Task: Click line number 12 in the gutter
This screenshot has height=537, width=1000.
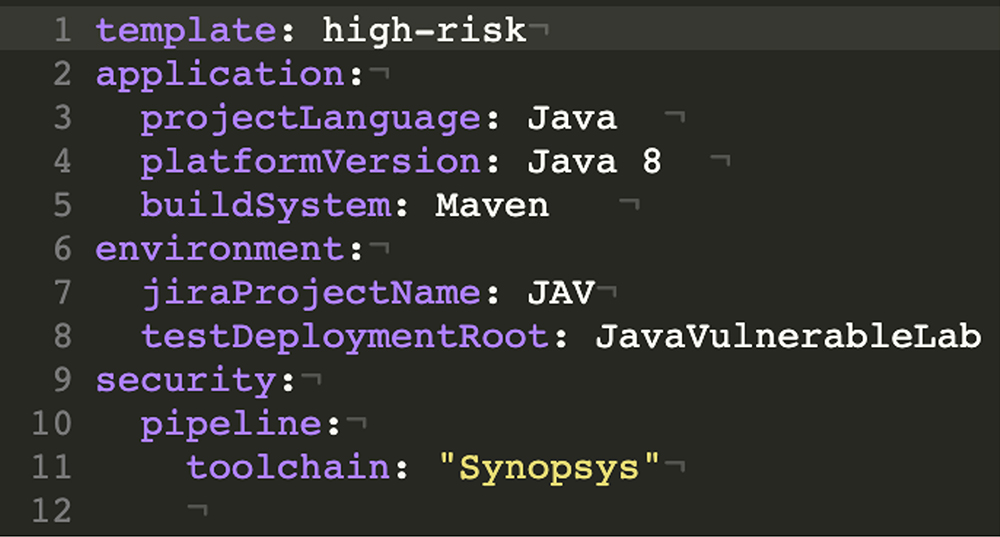Action: [x=50, y=512]
